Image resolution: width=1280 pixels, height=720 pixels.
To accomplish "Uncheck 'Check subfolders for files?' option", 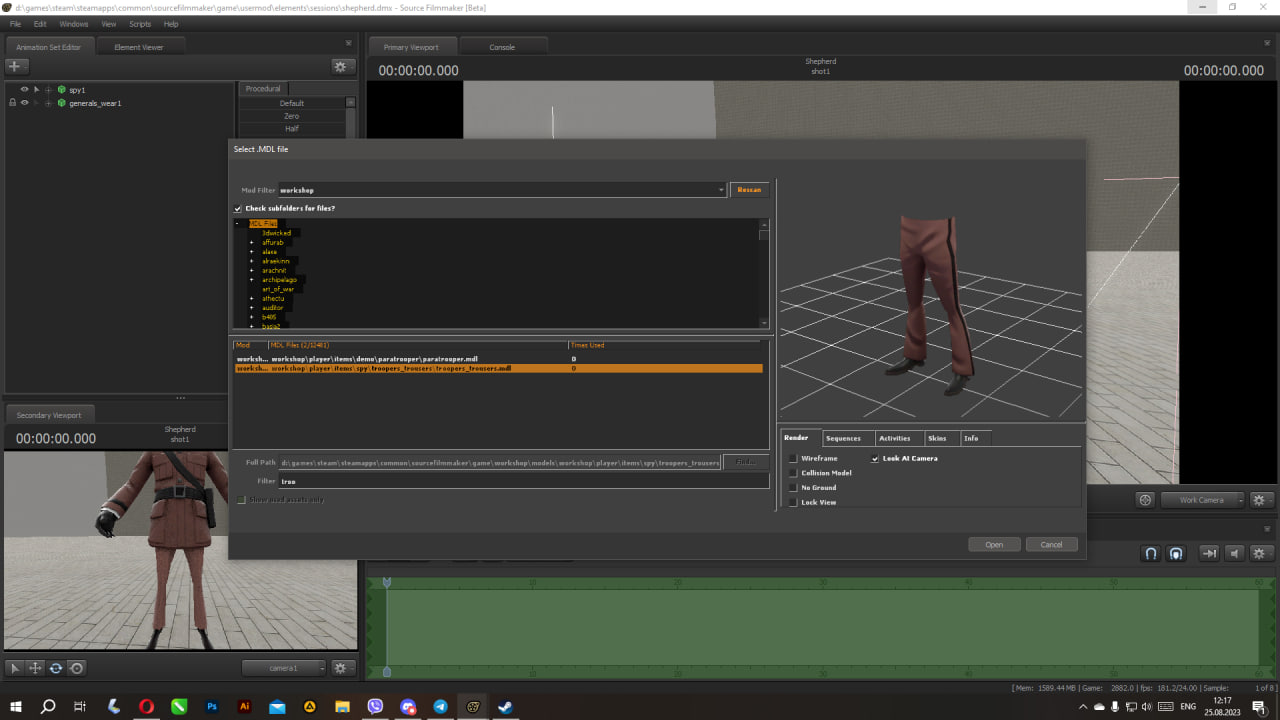I will (x=238, y=208).
